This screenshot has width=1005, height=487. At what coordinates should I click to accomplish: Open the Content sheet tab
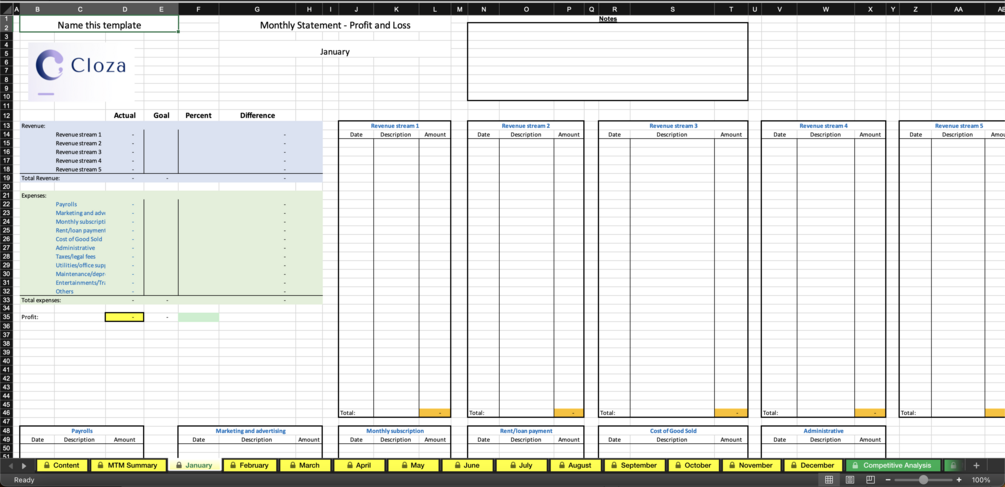(62, 465)
